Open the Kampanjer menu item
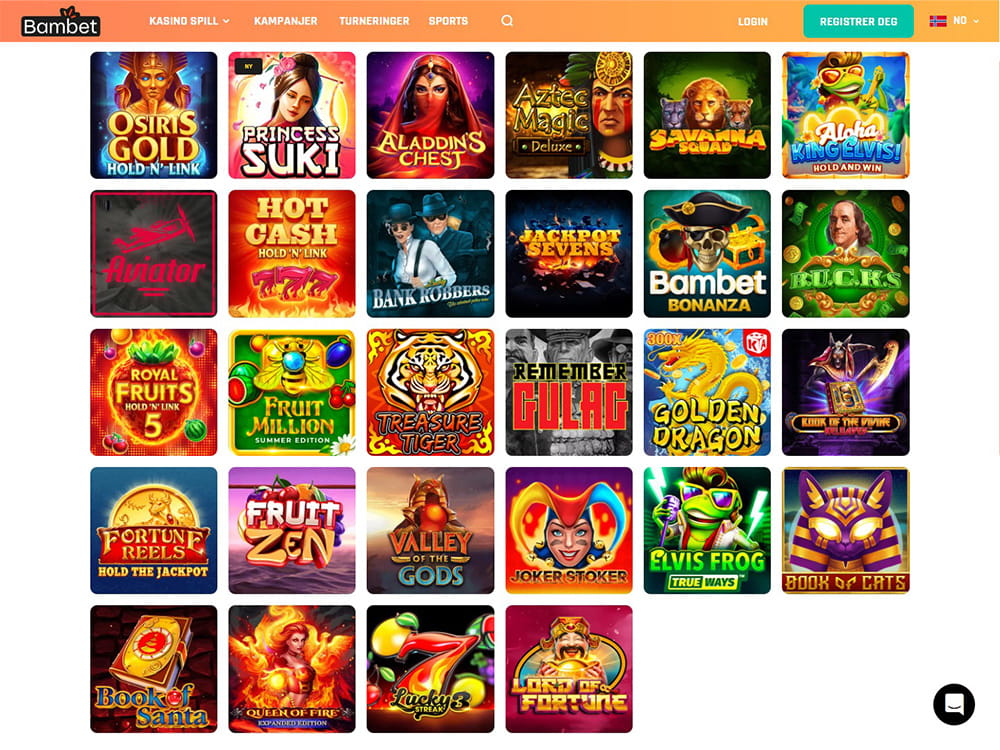This screenshot has height=750, width=1000. point(285,21)
